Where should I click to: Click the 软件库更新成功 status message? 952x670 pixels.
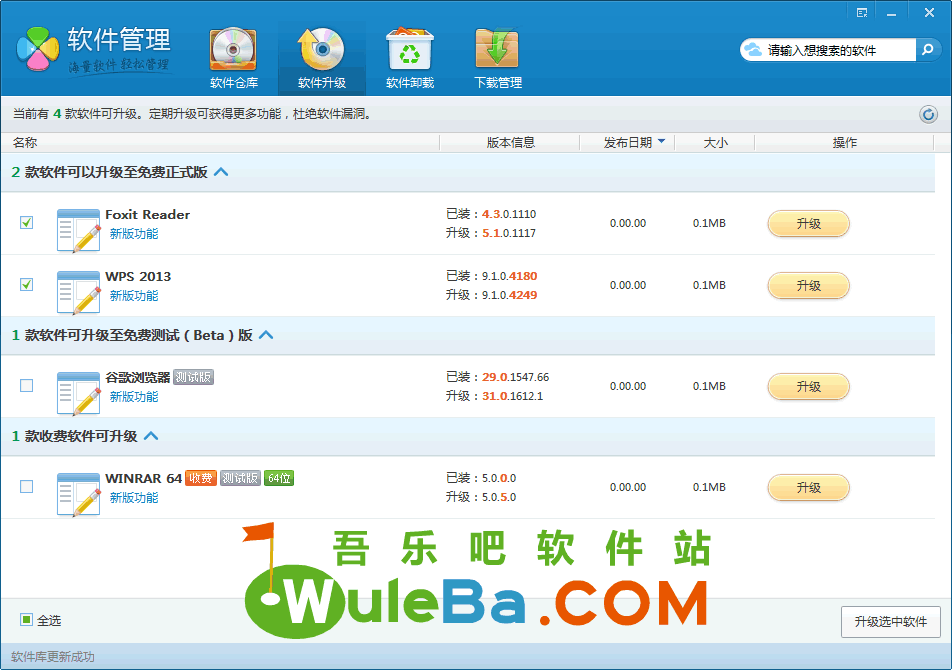[x=53, y=657]
